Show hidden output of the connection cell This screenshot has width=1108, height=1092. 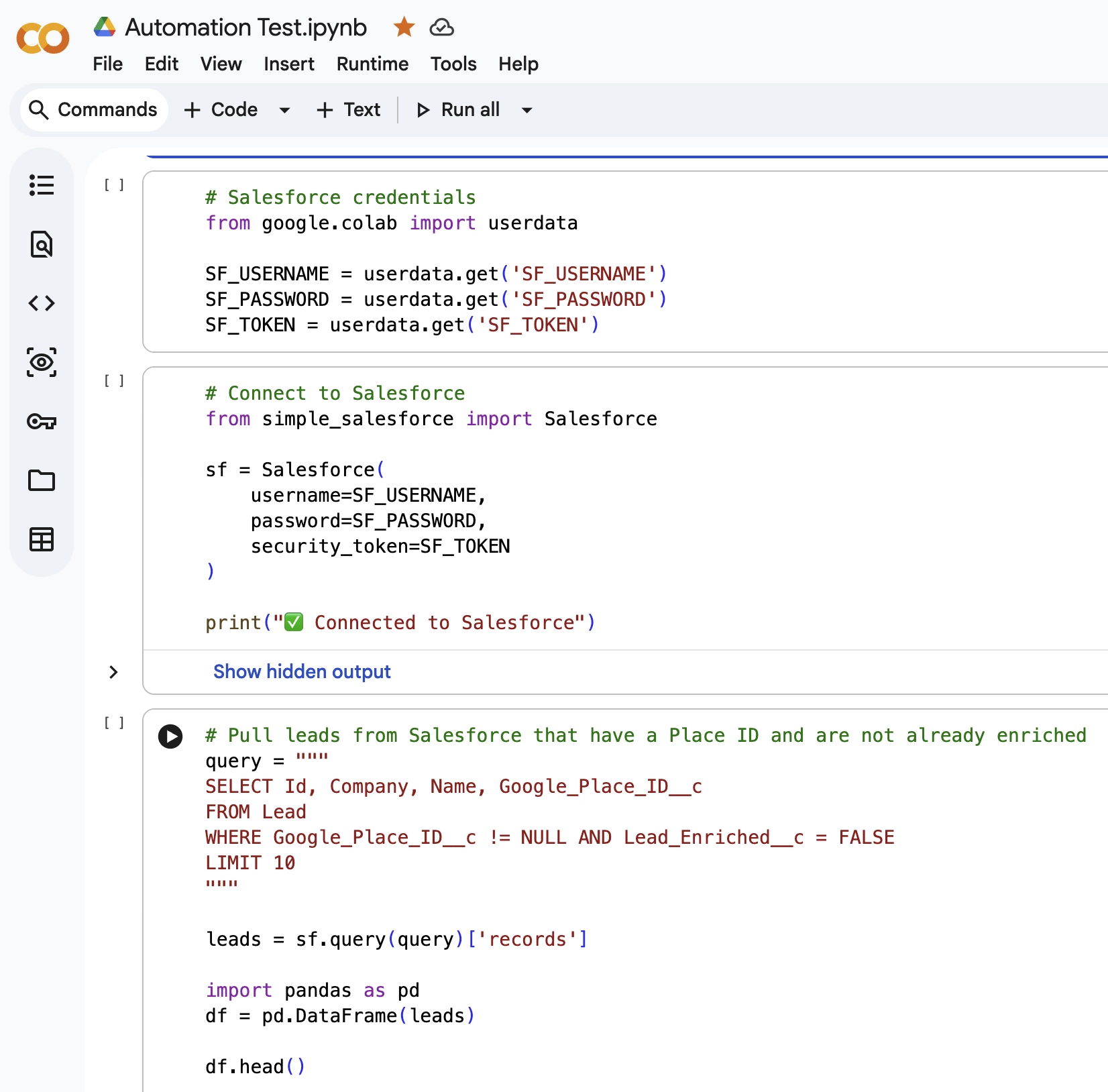tap(302, 671)
